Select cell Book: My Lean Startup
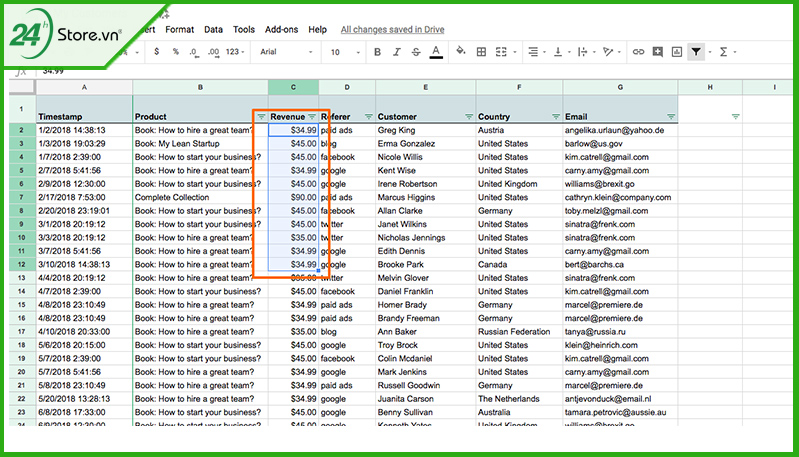 pos(200,144)
